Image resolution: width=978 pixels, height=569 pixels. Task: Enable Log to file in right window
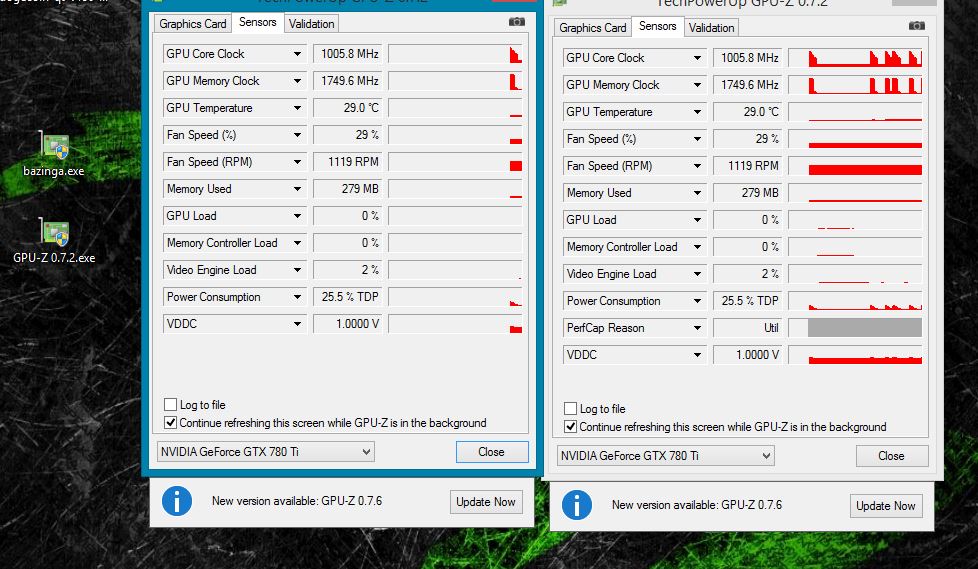pyautogui.click(x=570, y=408)
